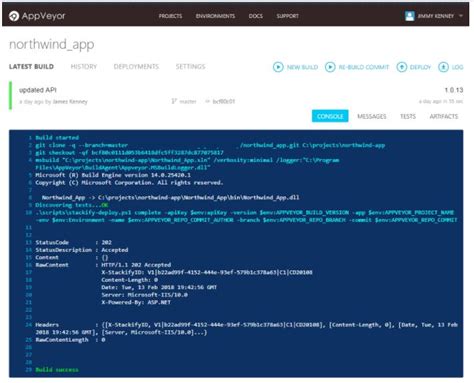Open the Docs menu item
474x383 pixels.
tap(256, 16)
